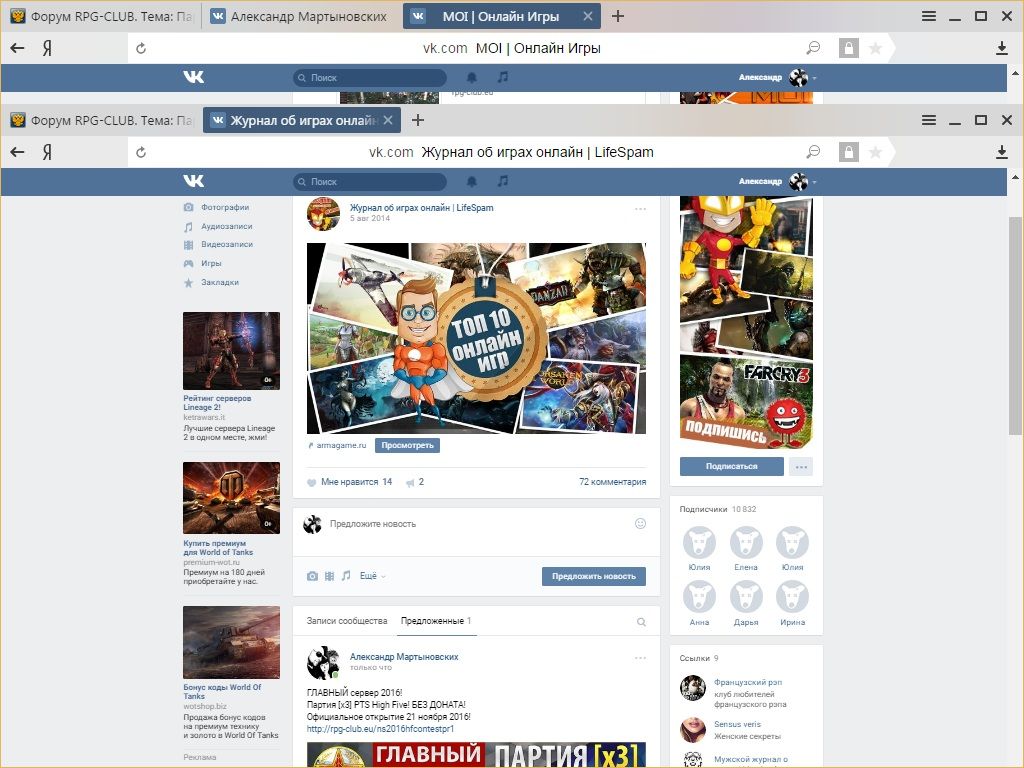Open 'Sensus veris' community link

point(737,724)
